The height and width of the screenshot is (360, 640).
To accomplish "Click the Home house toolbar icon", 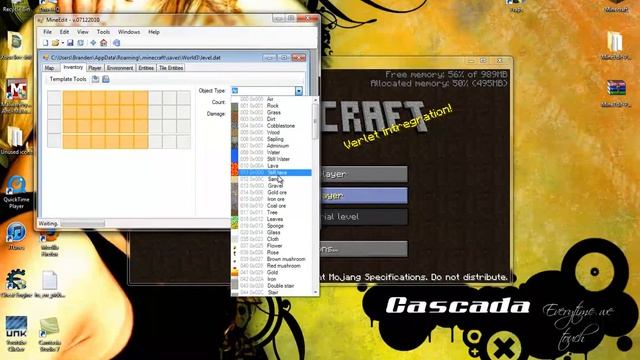I will point(104,43).
